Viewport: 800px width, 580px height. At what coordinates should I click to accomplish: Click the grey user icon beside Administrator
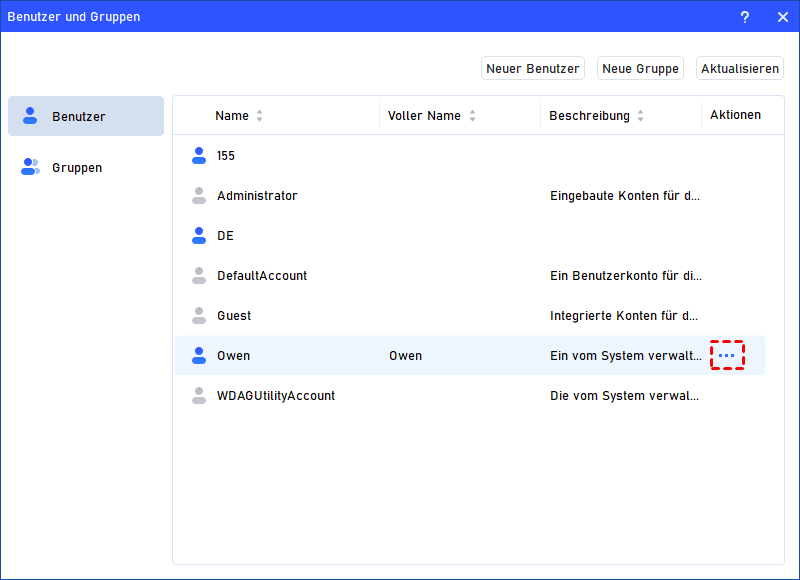click(198, 196)
